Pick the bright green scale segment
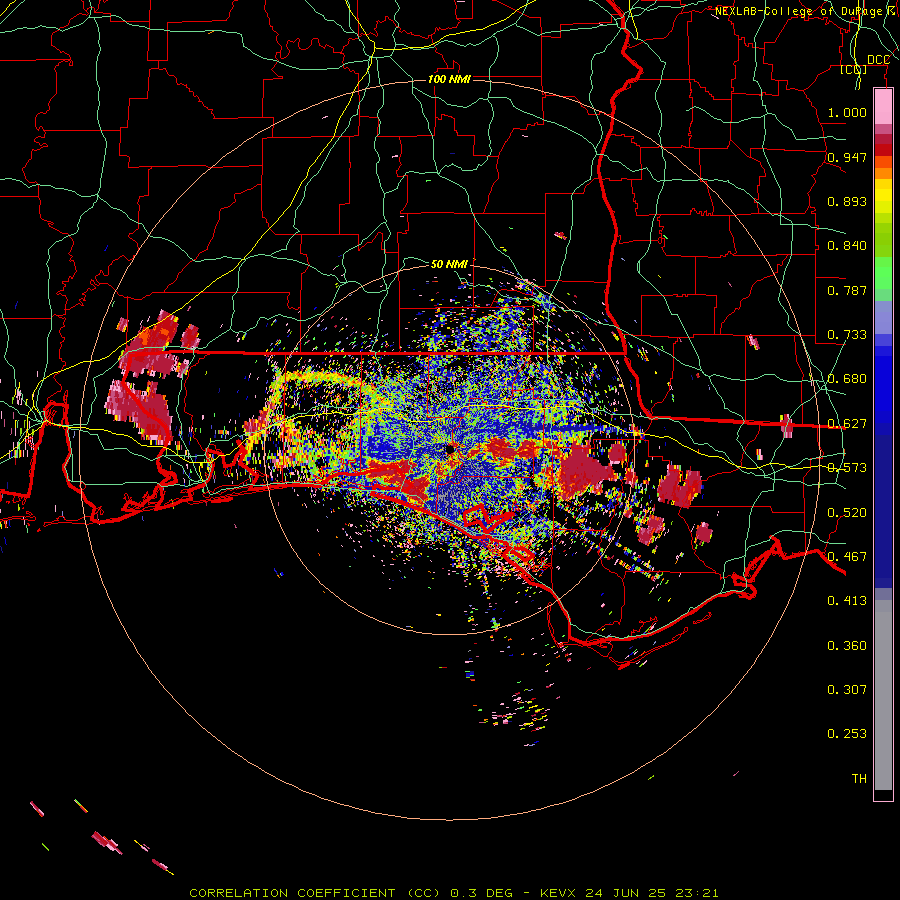Viewport: 900px width, 900px height. coord(883,273)
